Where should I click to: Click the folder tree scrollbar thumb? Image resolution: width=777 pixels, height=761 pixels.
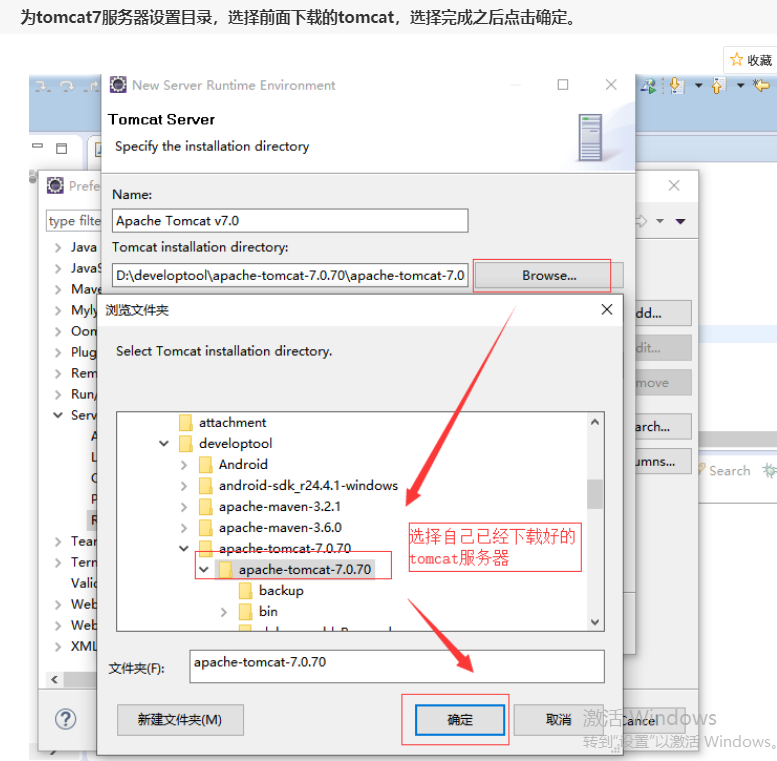(595, 494)
